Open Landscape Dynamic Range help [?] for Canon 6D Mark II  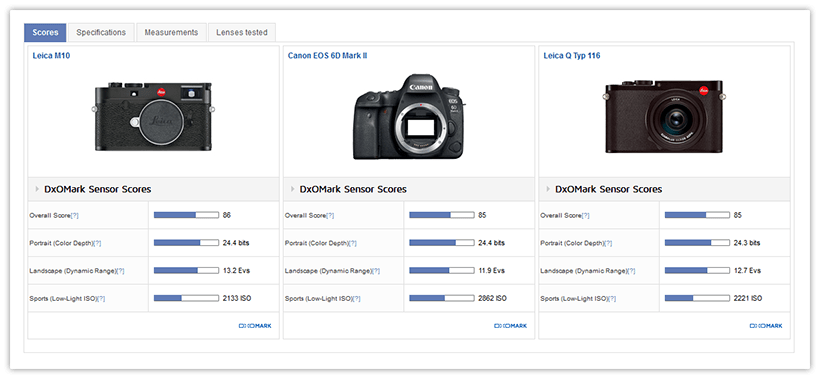click(376, 271)
